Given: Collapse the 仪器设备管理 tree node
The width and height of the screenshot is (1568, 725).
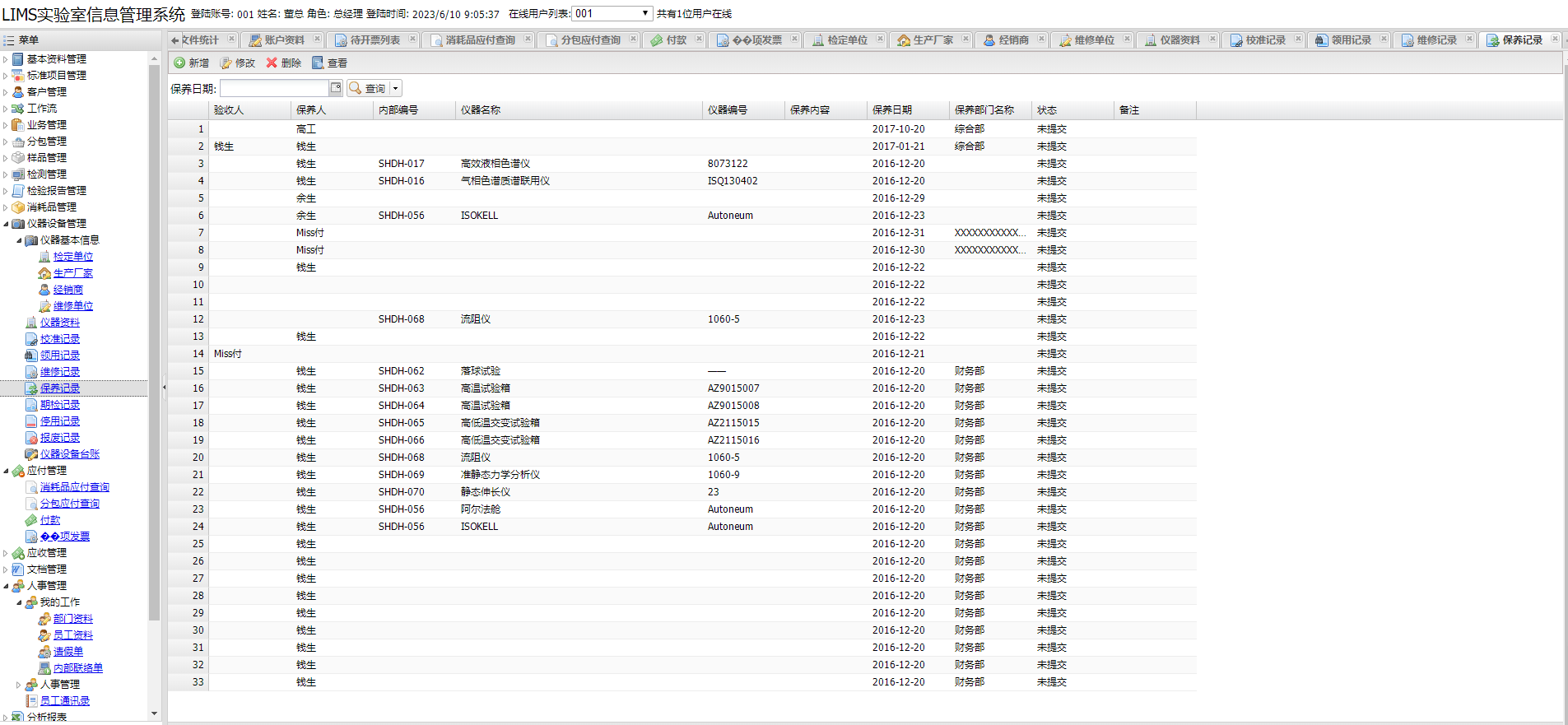Looking at the screenshot, I should (x=6, y=224).
